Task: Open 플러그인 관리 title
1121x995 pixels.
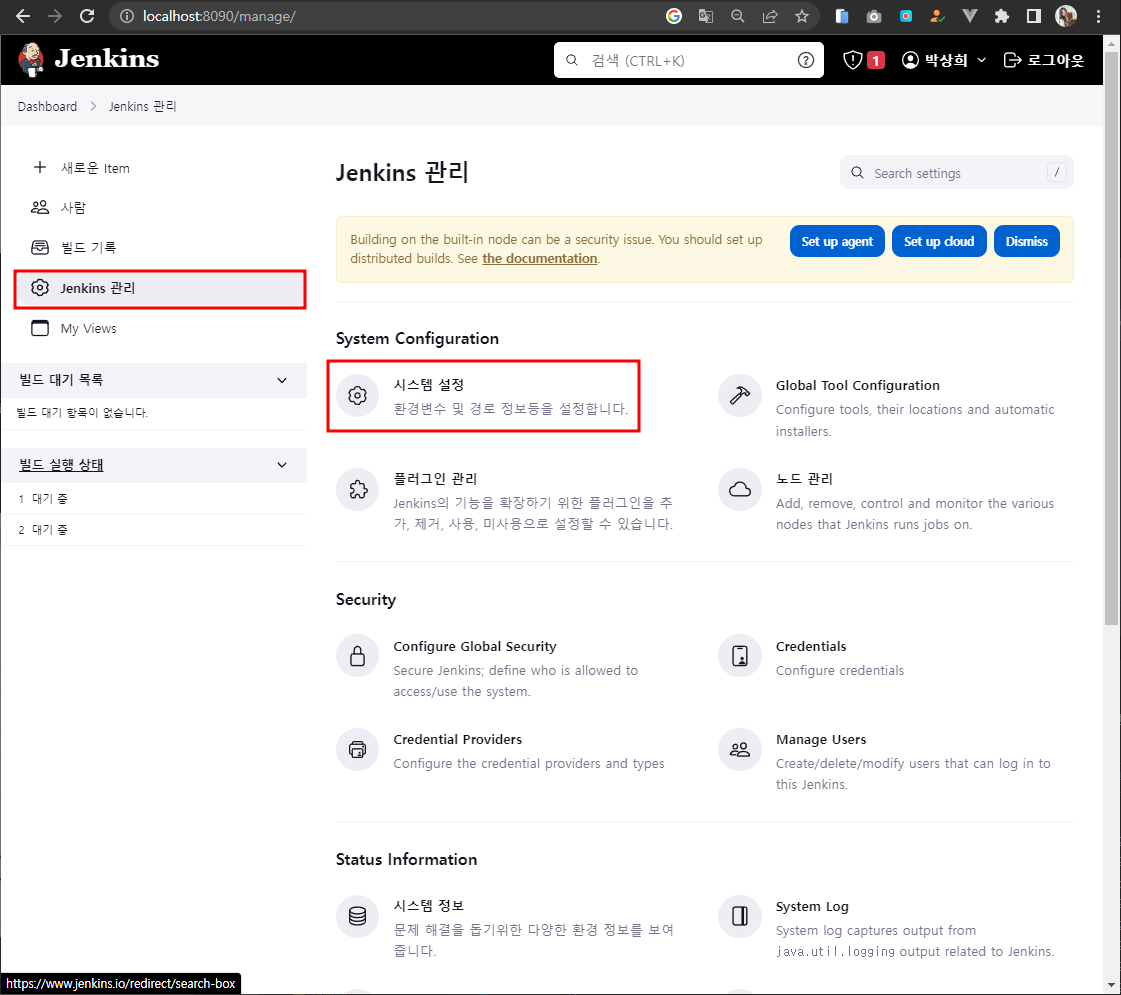Action: coord(435,478)
